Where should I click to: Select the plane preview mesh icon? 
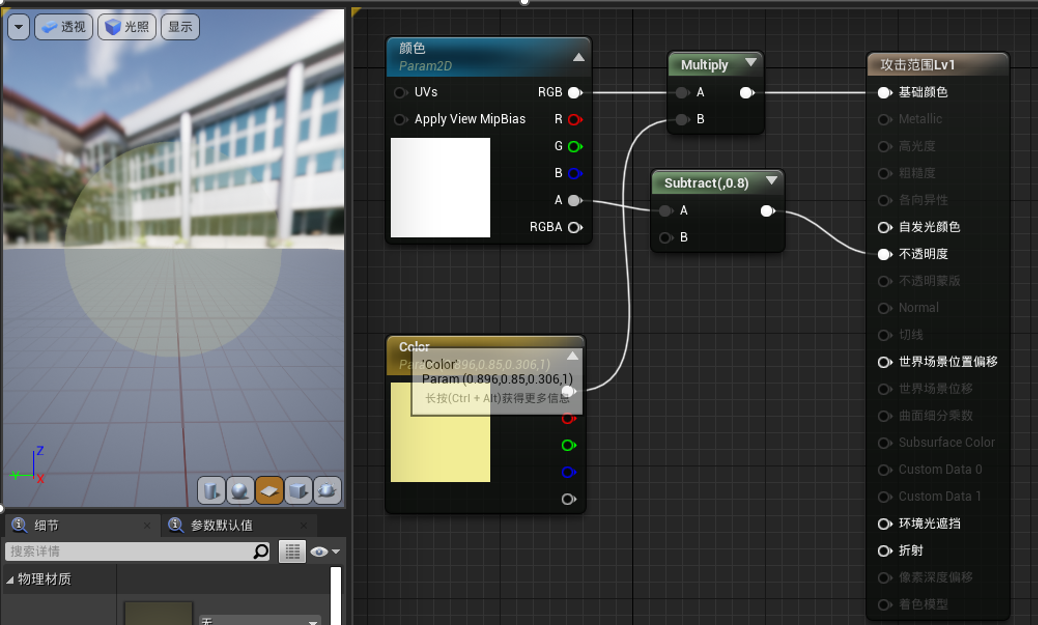tap(269, 490)
